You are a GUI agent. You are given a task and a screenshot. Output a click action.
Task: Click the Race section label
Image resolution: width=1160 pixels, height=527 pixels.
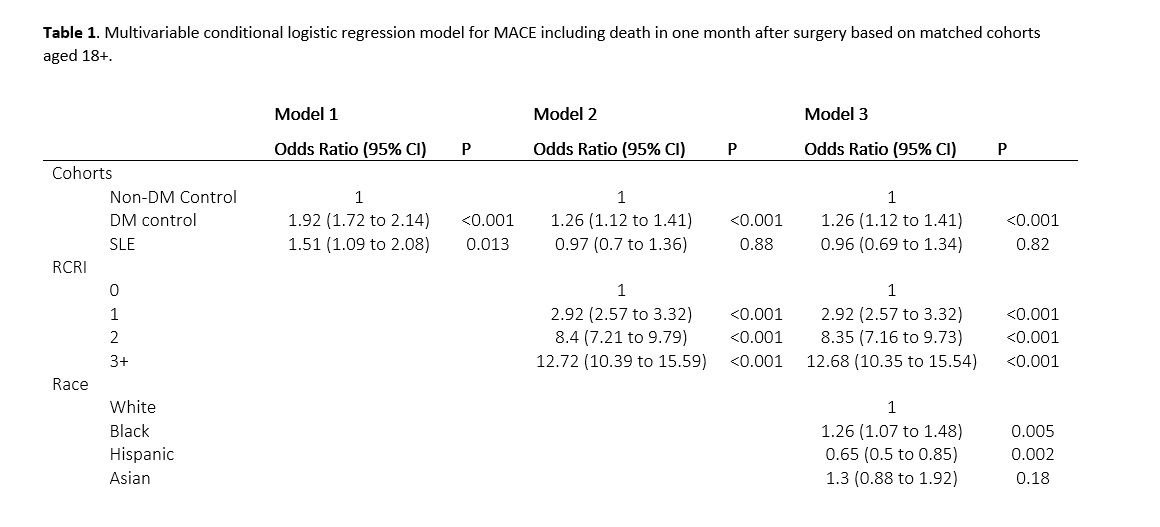[70, 384]
